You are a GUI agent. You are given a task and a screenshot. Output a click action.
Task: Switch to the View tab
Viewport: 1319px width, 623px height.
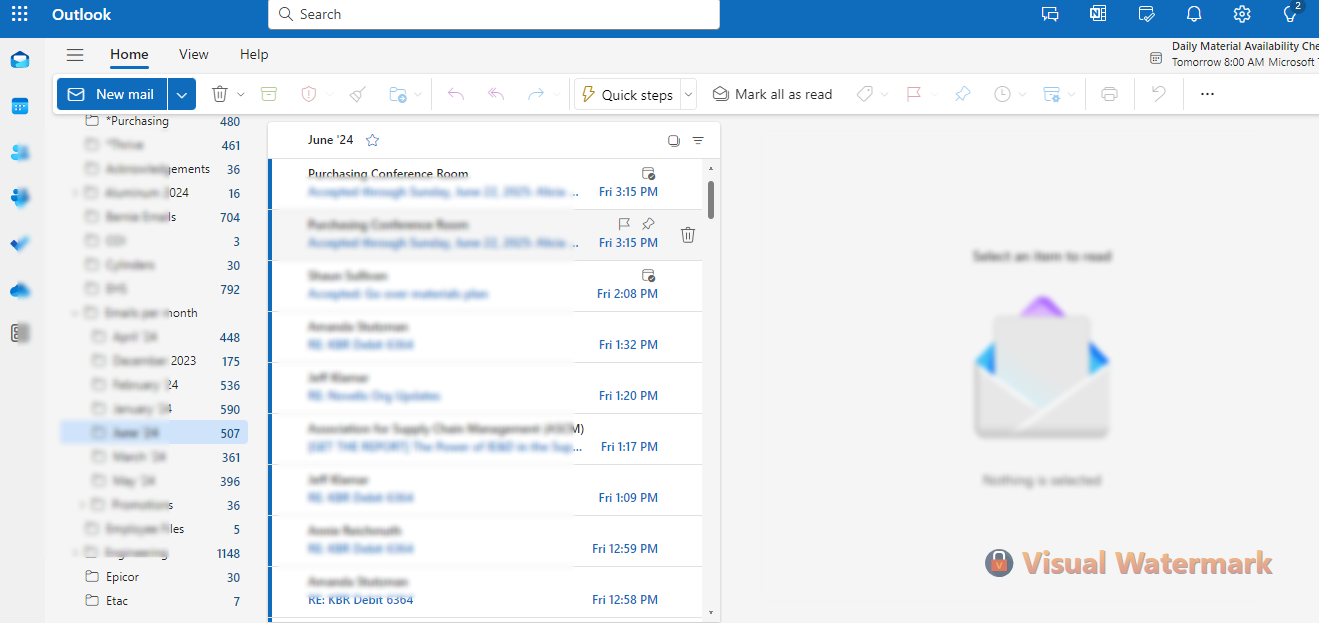point(194,55)
